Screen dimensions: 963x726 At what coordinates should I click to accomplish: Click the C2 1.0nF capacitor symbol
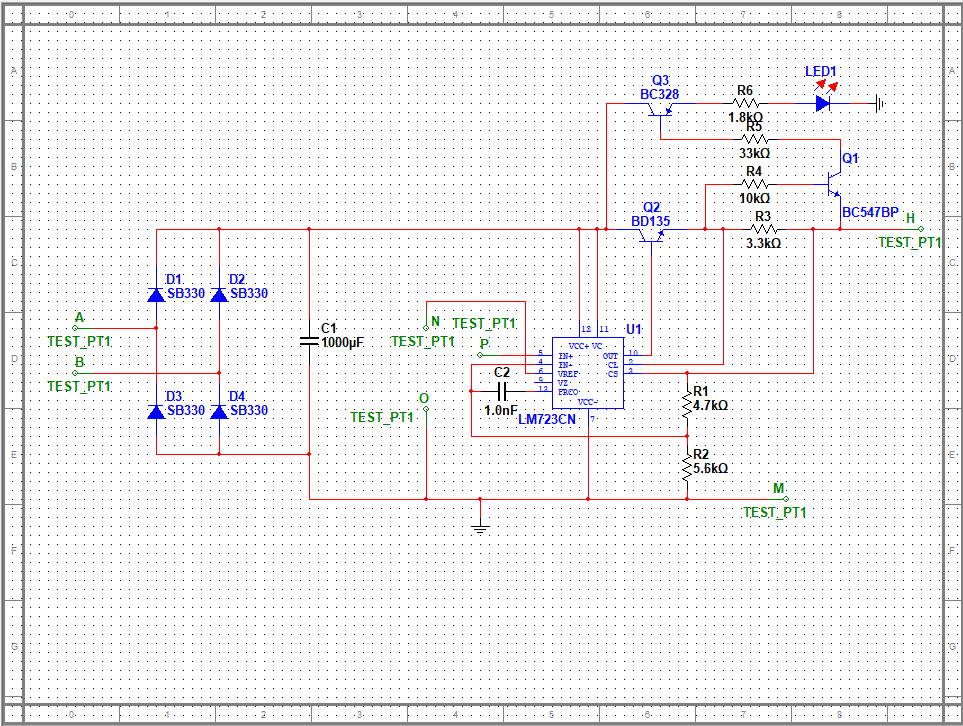[x=502, y=392]
